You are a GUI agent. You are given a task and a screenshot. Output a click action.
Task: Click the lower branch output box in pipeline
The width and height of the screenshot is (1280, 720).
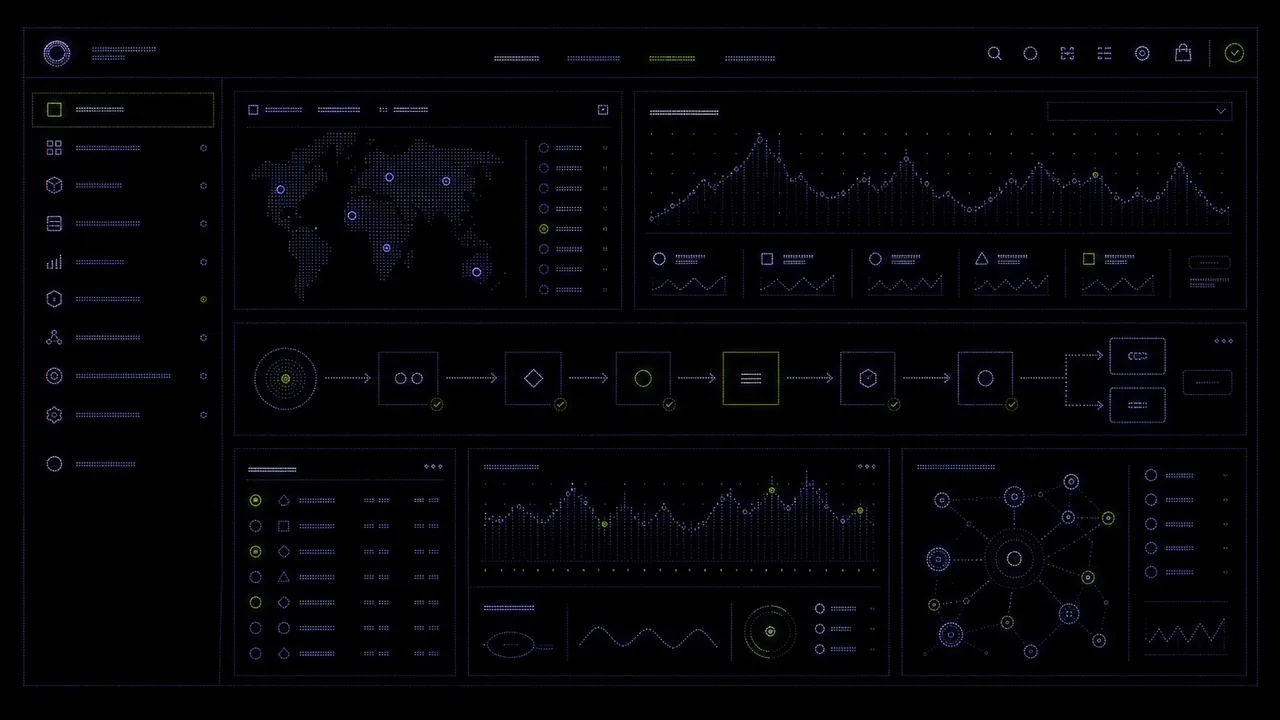click(1137, 405)
